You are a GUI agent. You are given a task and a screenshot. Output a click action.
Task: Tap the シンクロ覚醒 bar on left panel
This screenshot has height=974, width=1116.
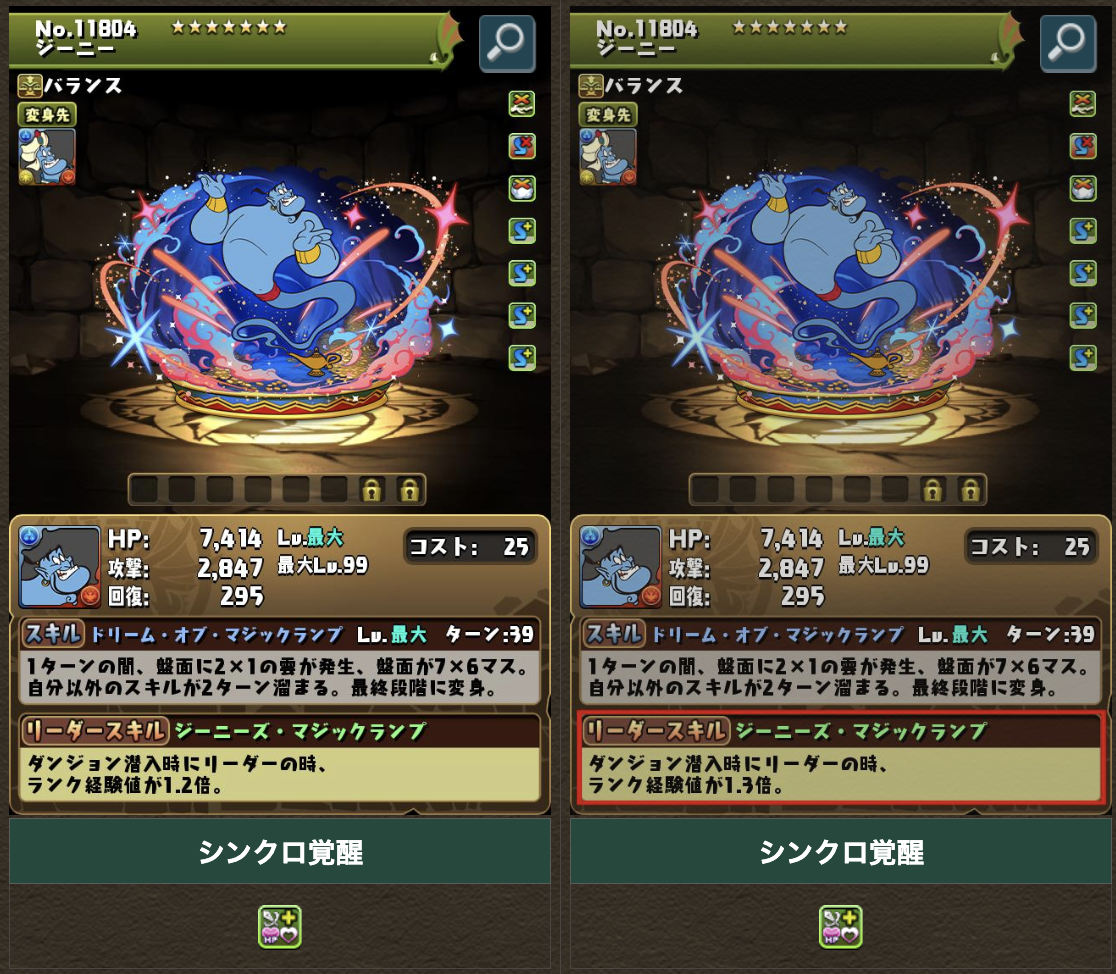point(280,851)
